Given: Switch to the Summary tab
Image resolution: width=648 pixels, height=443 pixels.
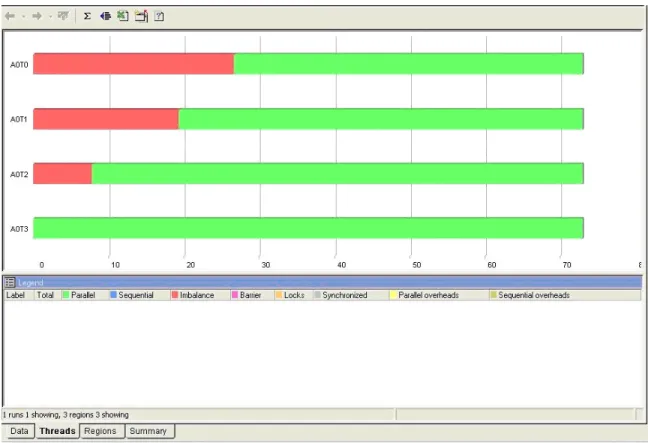Looking at the screenshot, I should pos(148,431).
